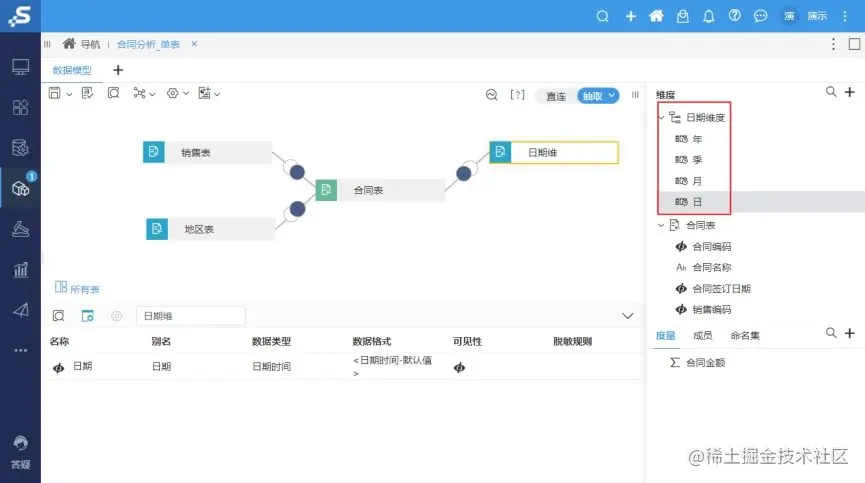Add a new measure with plus icon
This screenshot has height=483, width=865.
[850, 333]
